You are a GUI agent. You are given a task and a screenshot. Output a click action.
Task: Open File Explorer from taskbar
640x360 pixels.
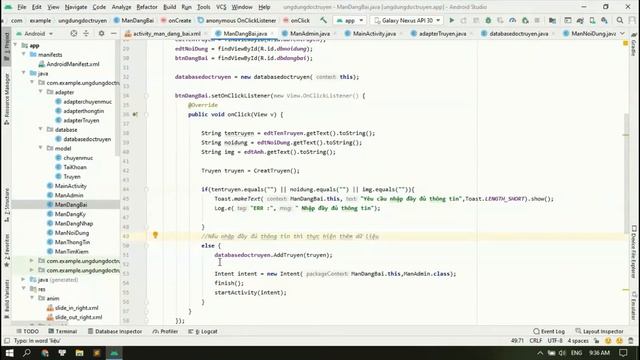click(79, 353)
